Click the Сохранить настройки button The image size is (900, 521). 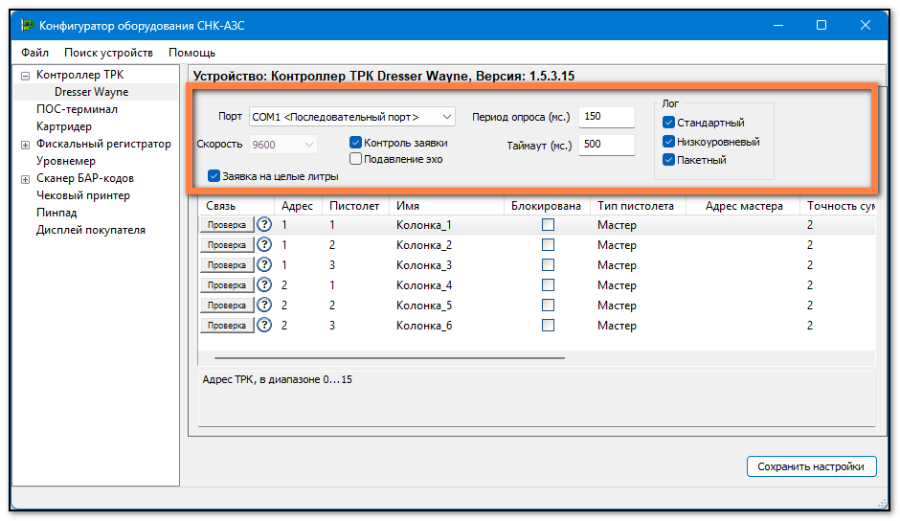point(811,466)
